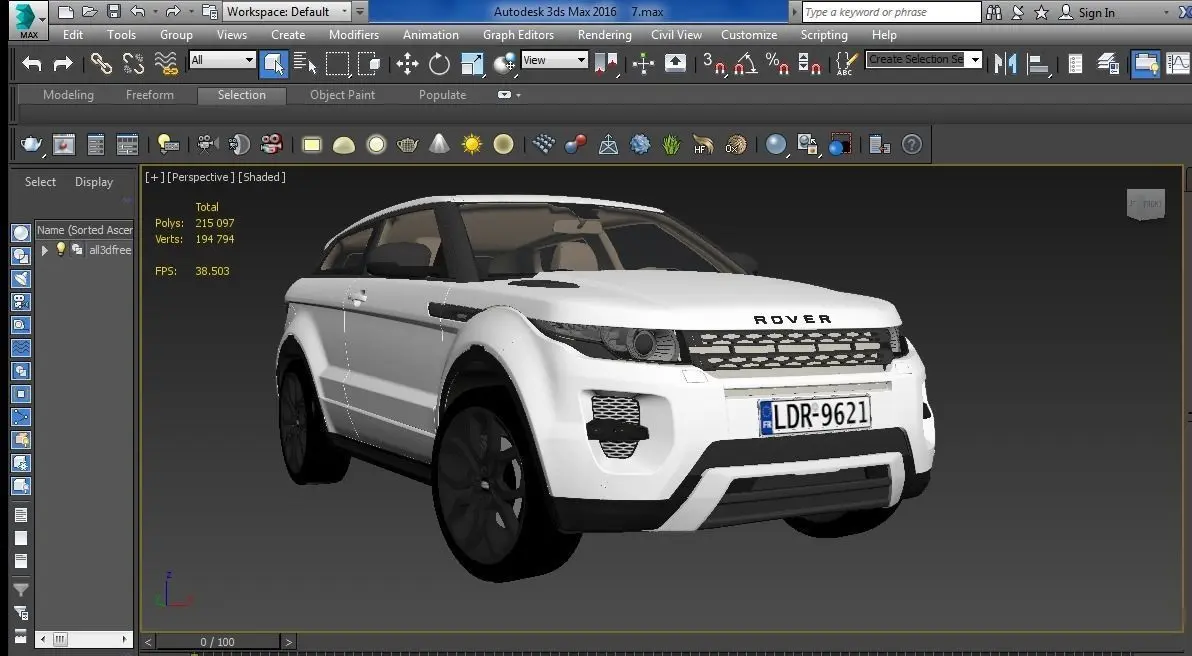This screenshot has height=656, width=1192.
Task: Open the Create Selection Set dropdown
Action: click(x=924, y=59)
